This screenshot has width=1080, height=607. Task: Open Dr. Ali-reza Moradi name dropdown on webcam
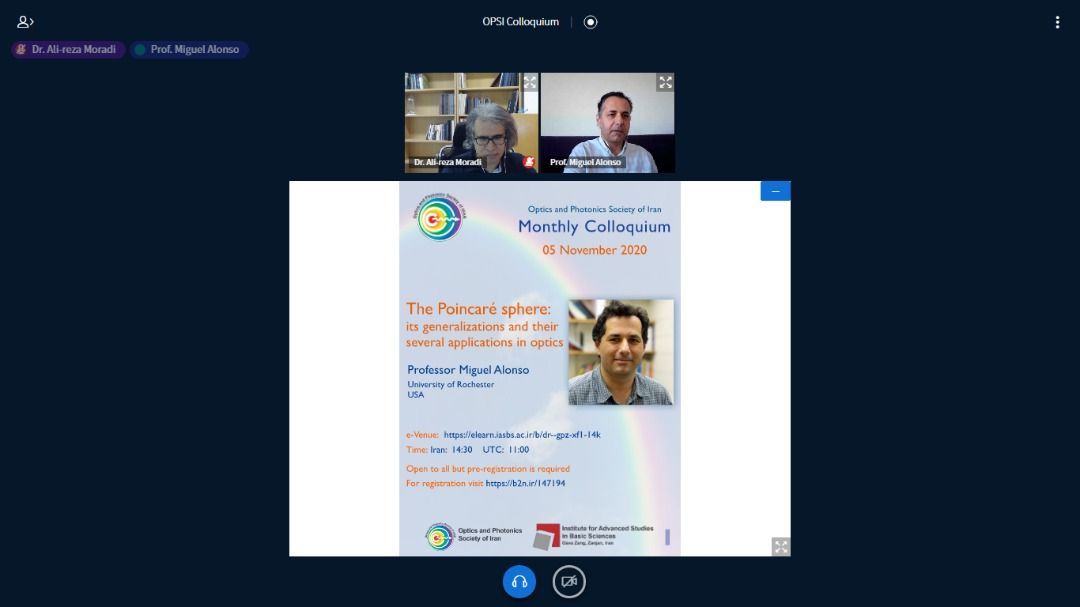(448, 162)
